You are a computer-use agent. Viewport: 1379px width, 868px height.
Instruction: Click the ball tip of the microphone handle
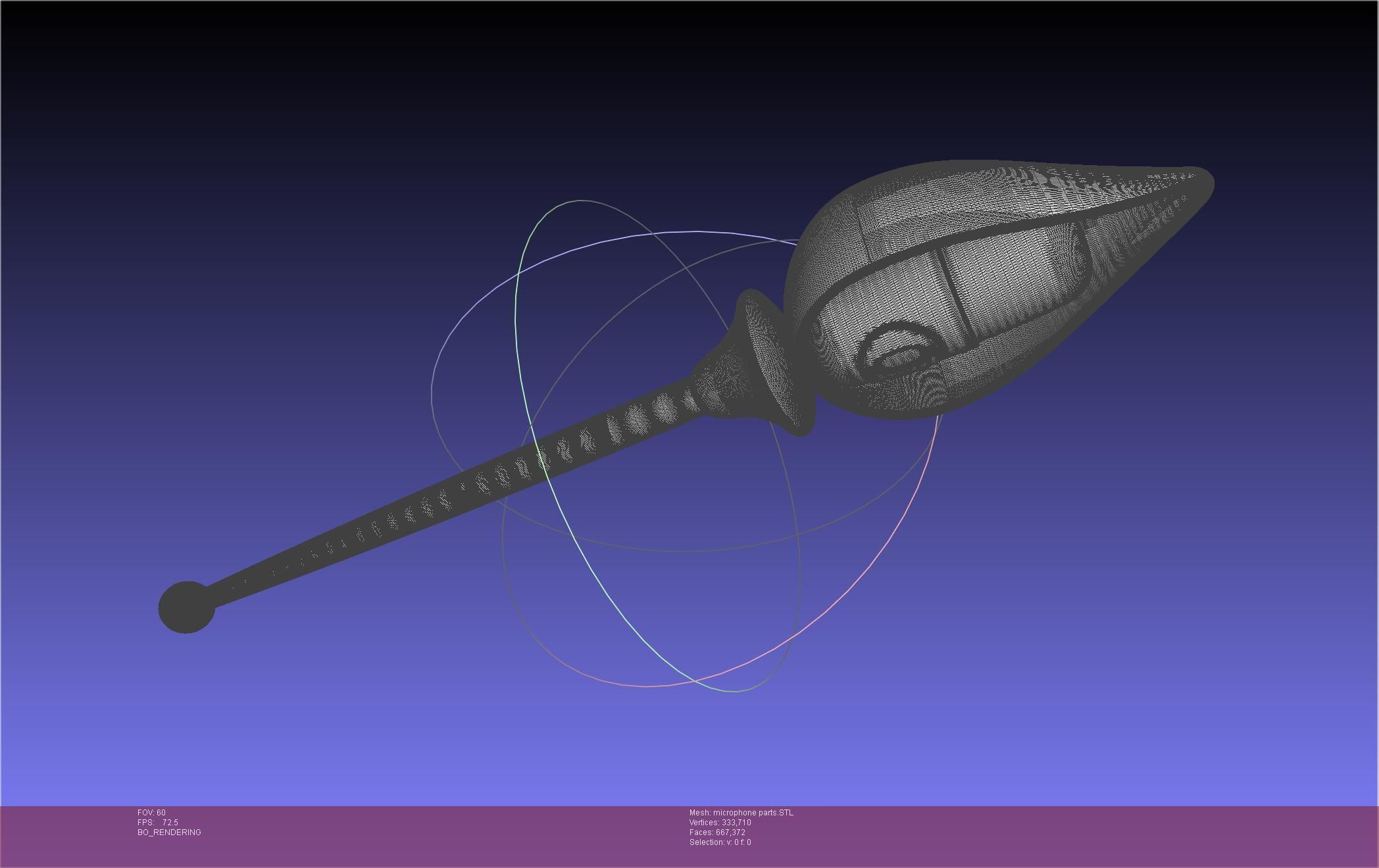(x=187, y=608)
